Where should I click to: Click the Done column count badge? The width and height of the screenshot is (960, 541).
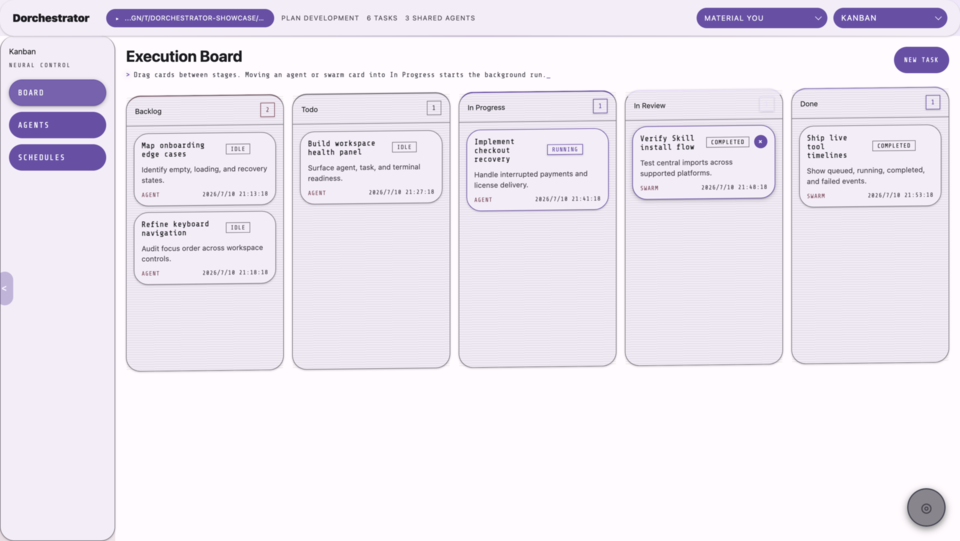[x=932, y=102]
